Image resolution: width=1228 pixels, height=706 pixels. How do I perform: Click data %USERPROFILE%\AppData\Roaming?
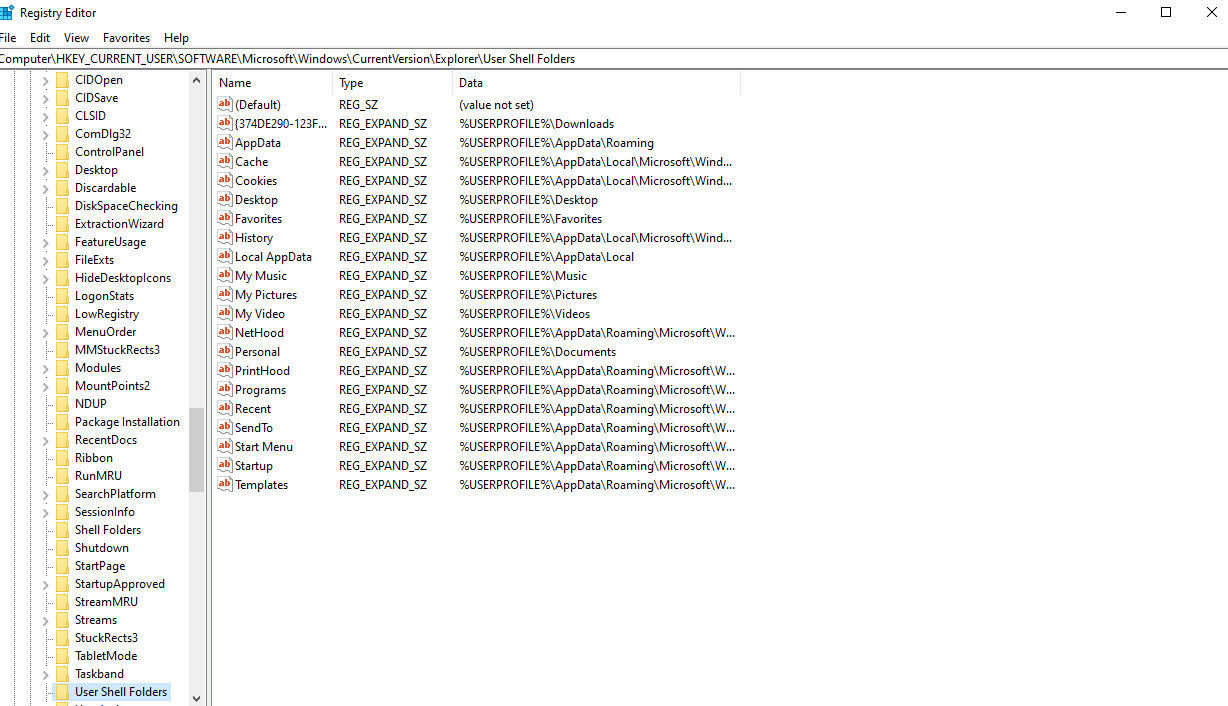coord(556,142)
